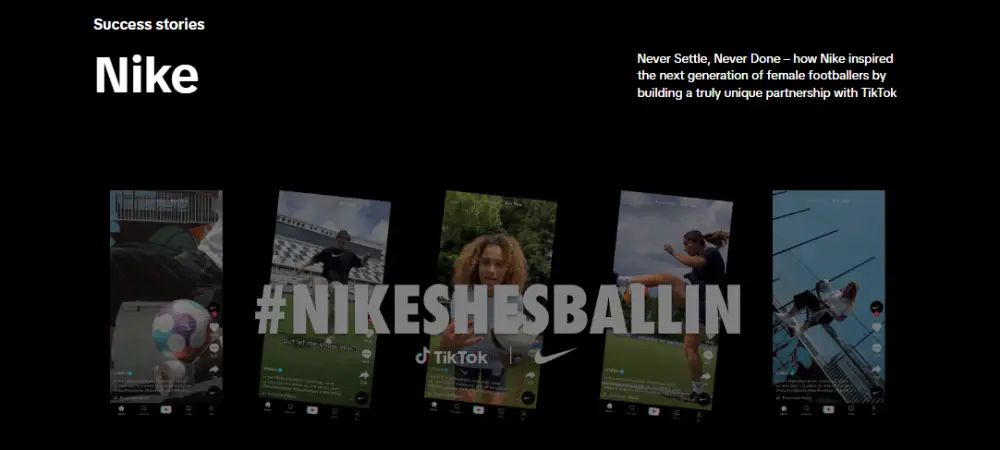Tap Me profile icon in blue-sky staircase phone
The image size is (1000, 450).
click(874, 409)
